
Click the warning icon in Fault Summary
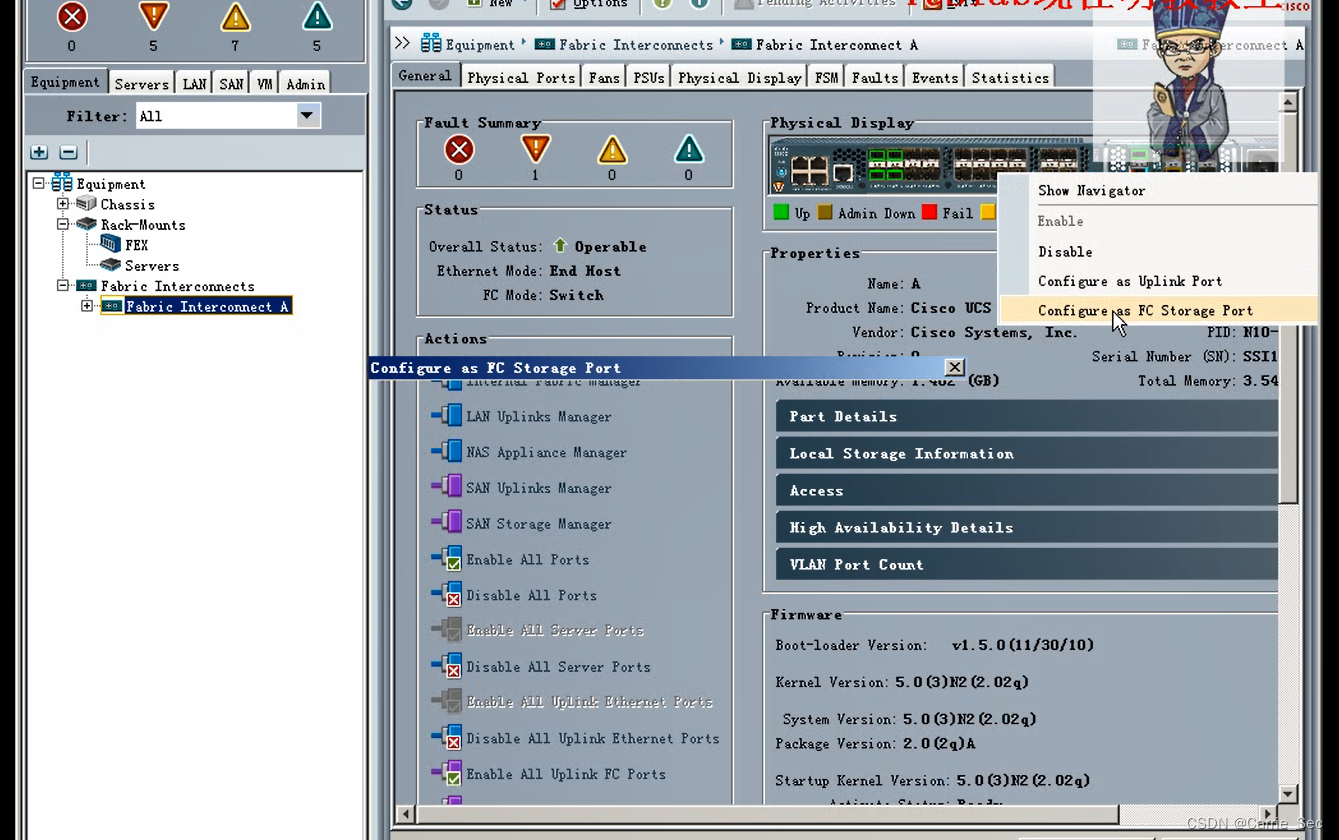point(688,150)
